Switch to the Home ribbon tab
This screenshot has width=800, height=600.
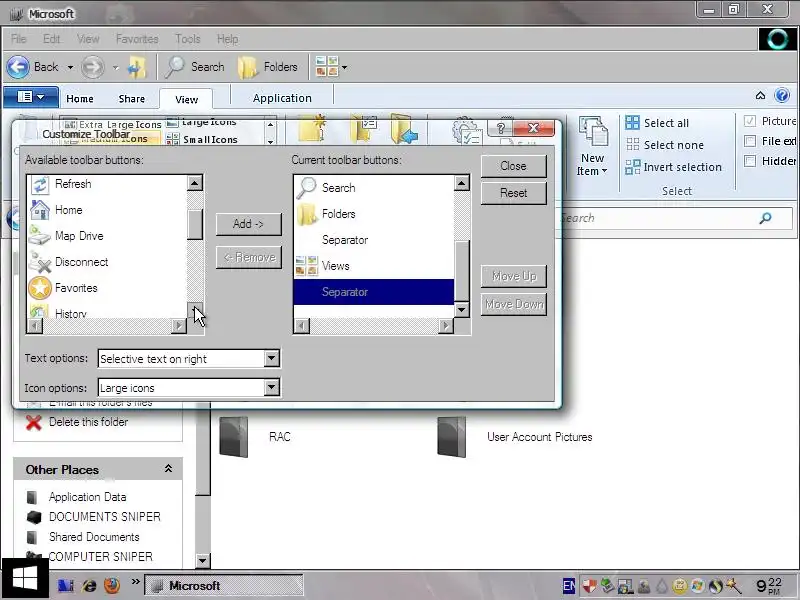(x=80, y=98)
